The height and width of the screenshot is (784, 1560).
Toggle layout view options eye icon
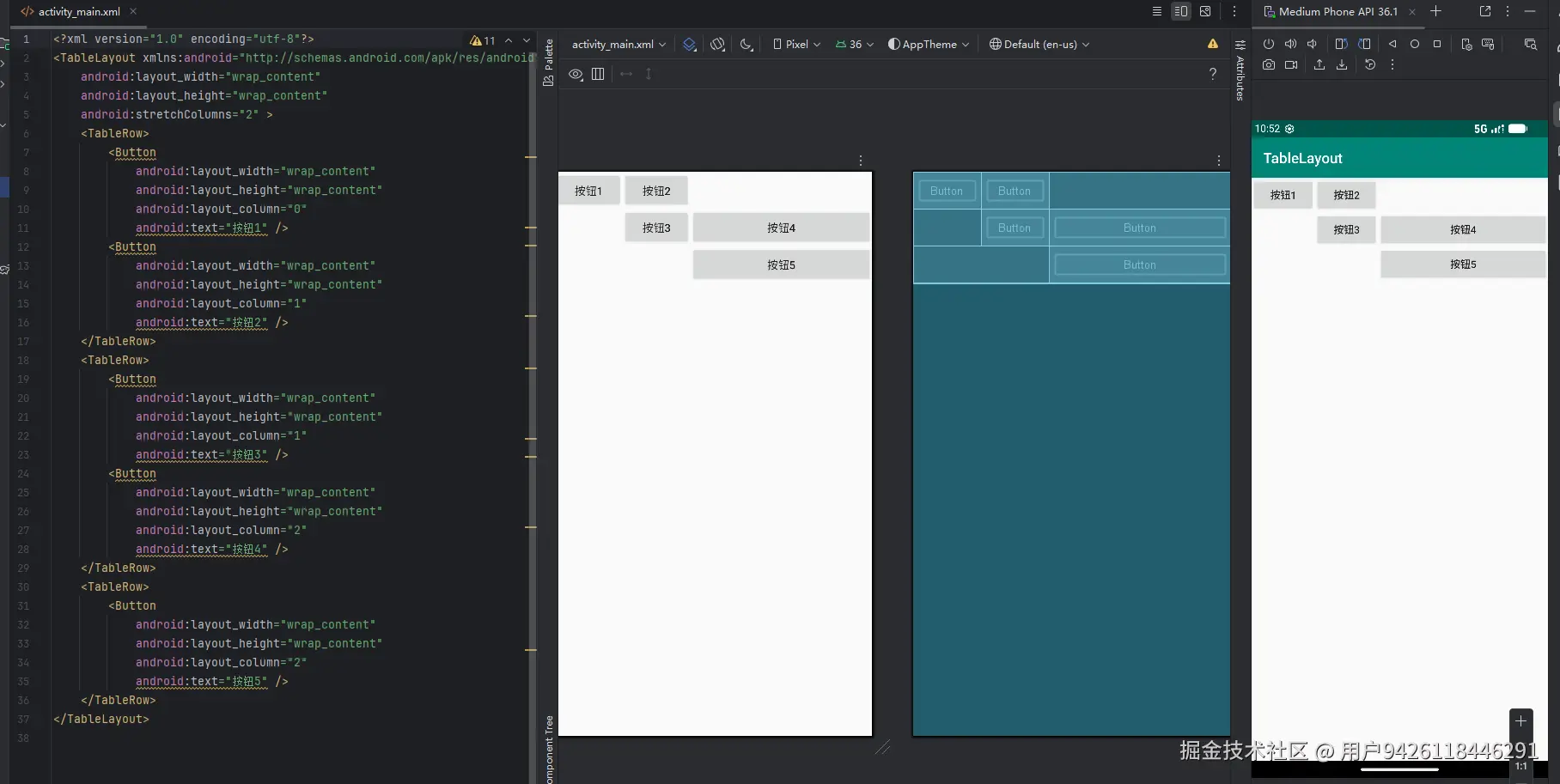click(x=576, y=75)
